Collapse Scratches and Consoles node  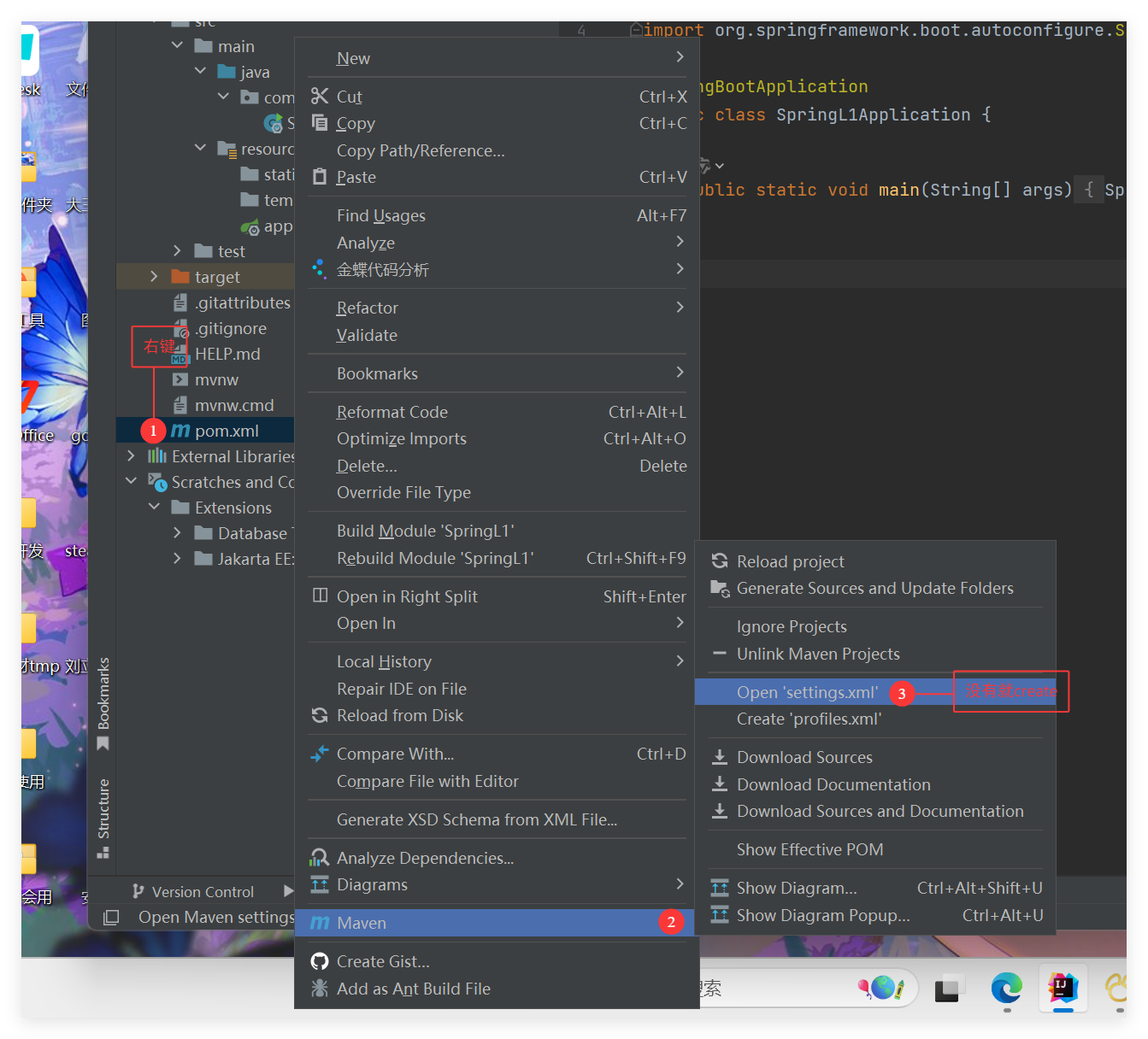(131, 481)
